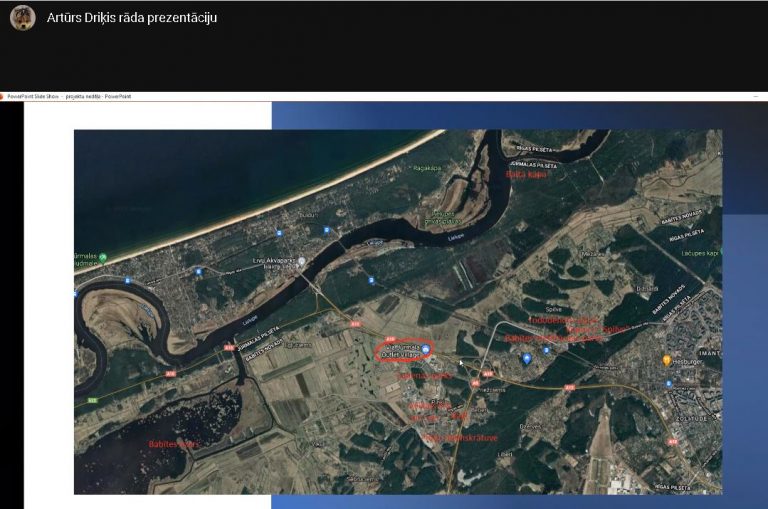Click the grey Līvu Akvaparks map pin
Viewport: 768px width, 509px height.
[302, 261]
